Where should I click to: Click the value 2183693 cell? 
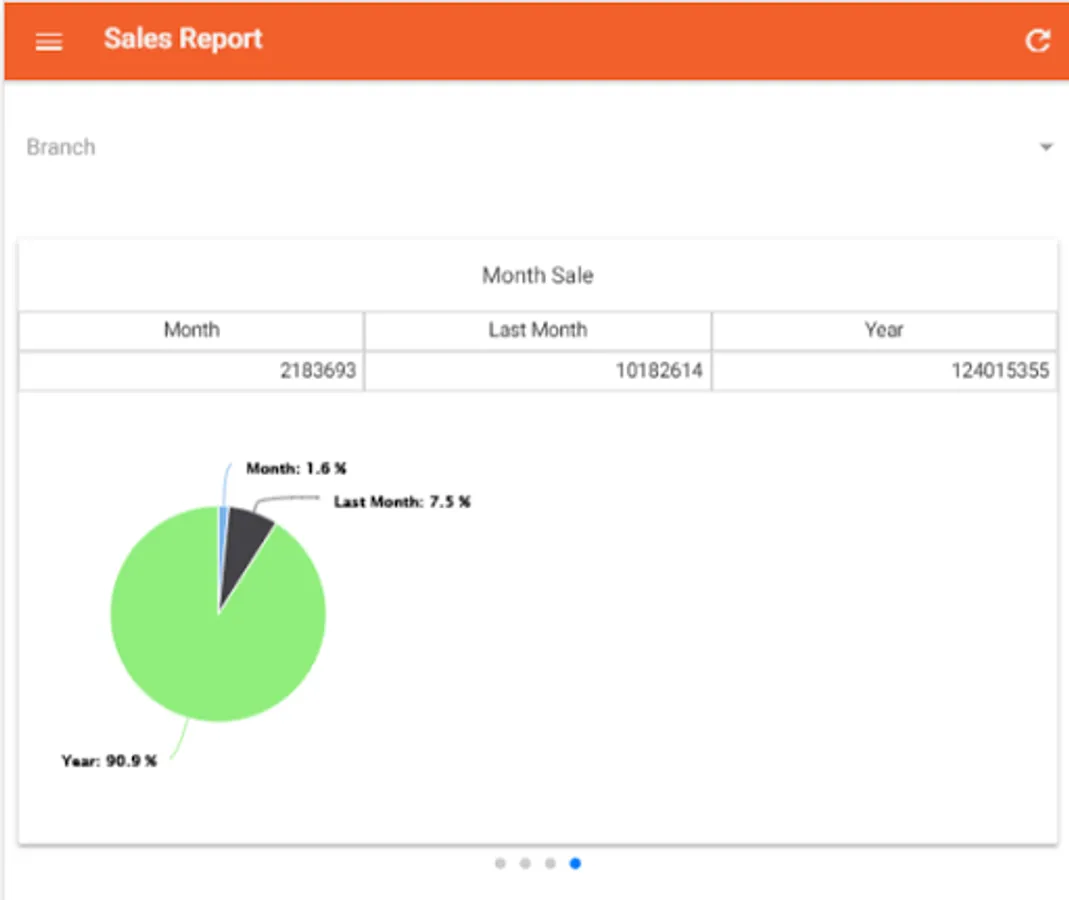[192, 370]
